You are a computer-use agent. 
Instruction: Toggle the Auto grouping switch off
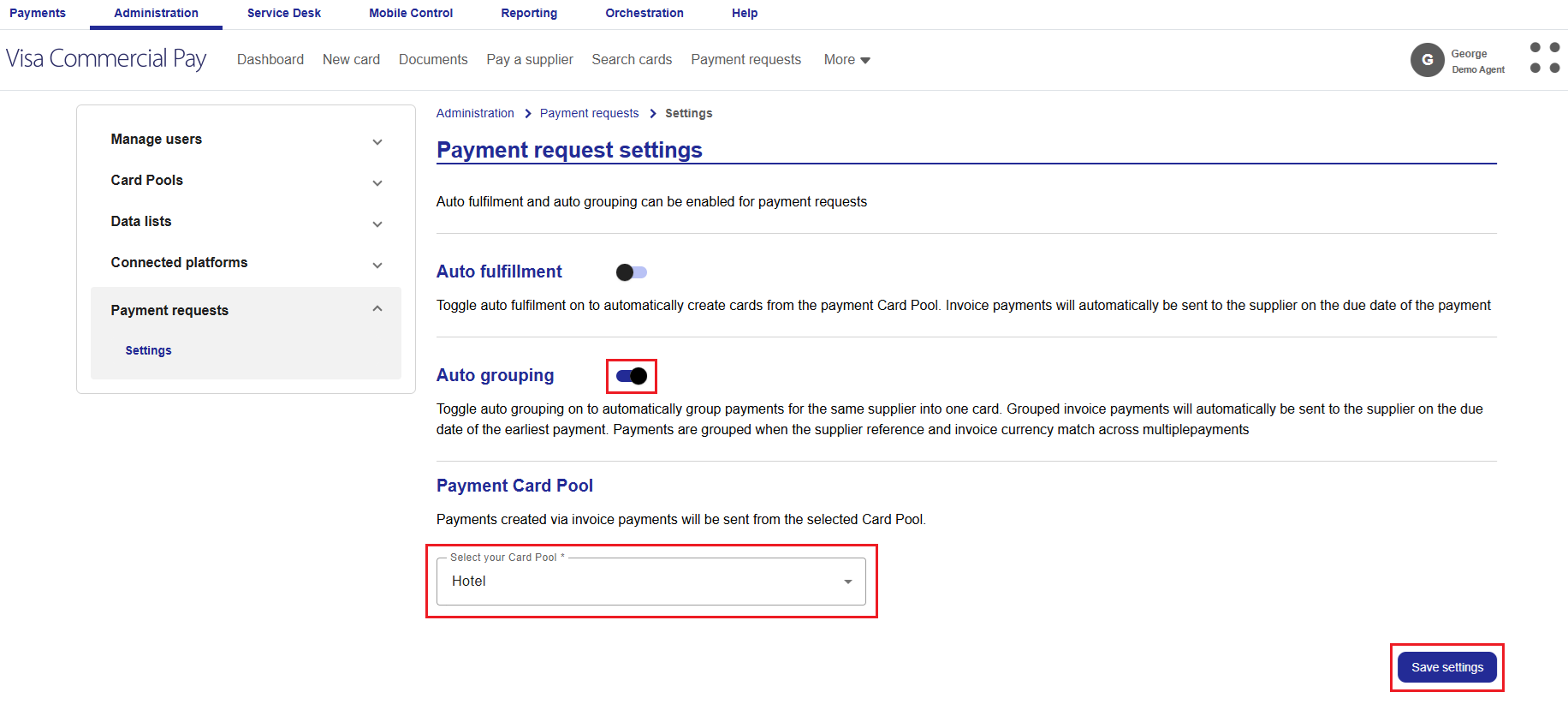(632, 376)
